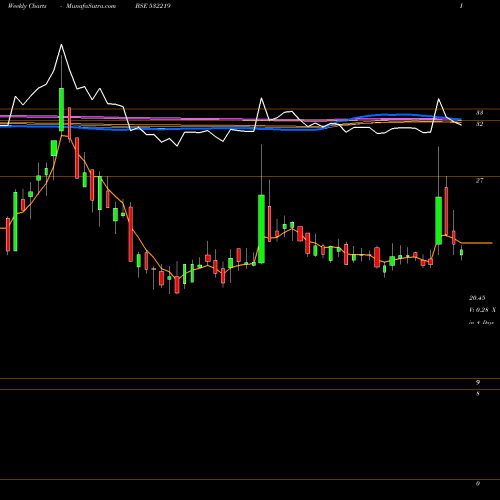500x500 pixels.
Task: Click the price axis label 33
Action: [x=479, y=113]
